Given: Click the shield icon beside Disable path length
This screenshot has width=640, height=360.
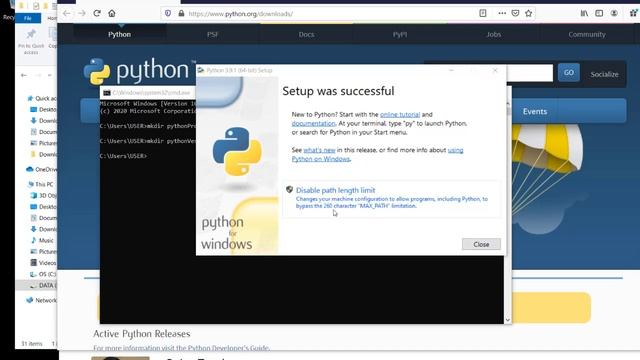Looking at the screenshot, I should pyautogui.click(x=289, y=189).
